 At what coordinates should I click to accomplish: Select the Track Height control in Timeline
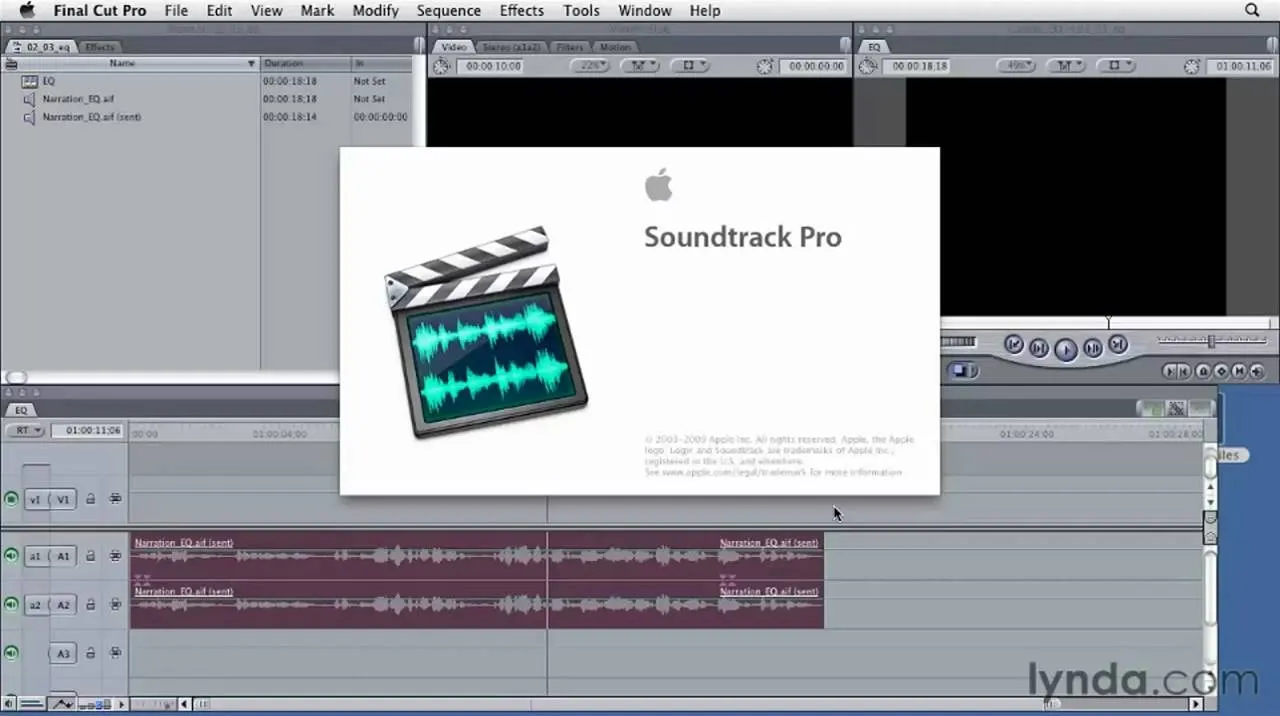click(x=93, y=704)
